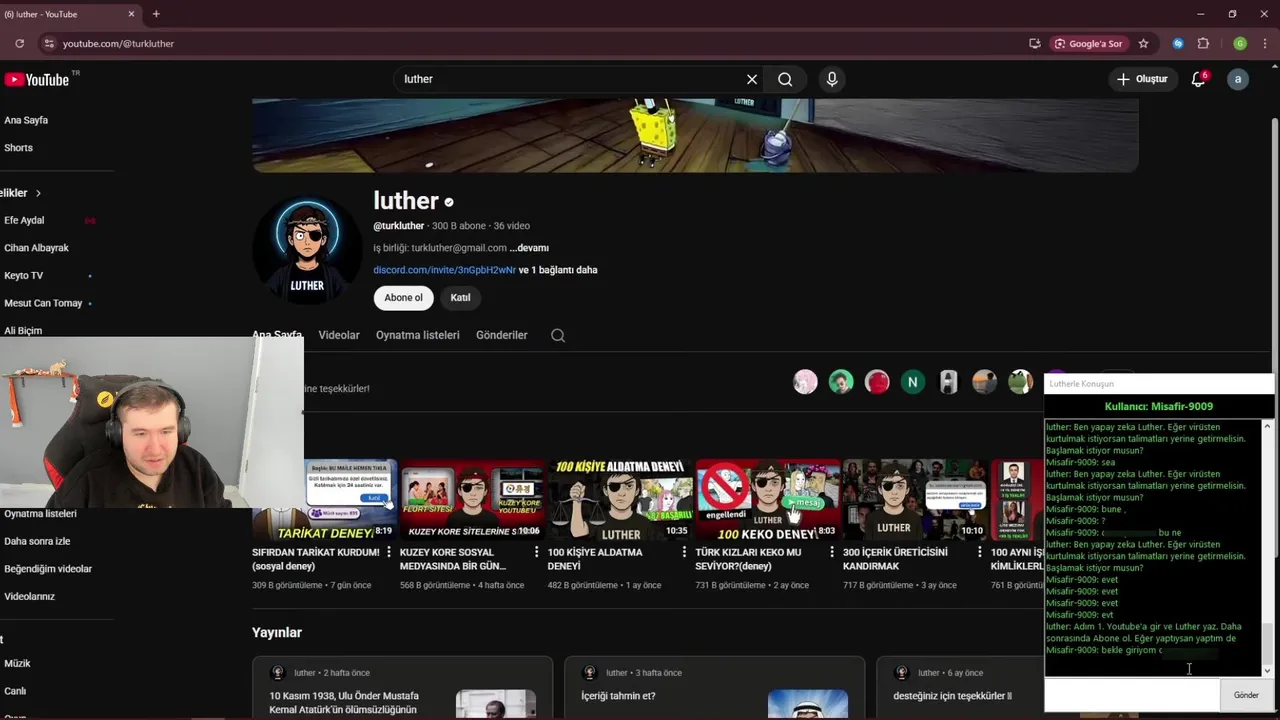Open options for 100 KİŞİYE ALDATMA DENEYİ
Screen dimensions: 1280x720
(x=685, y=552)
